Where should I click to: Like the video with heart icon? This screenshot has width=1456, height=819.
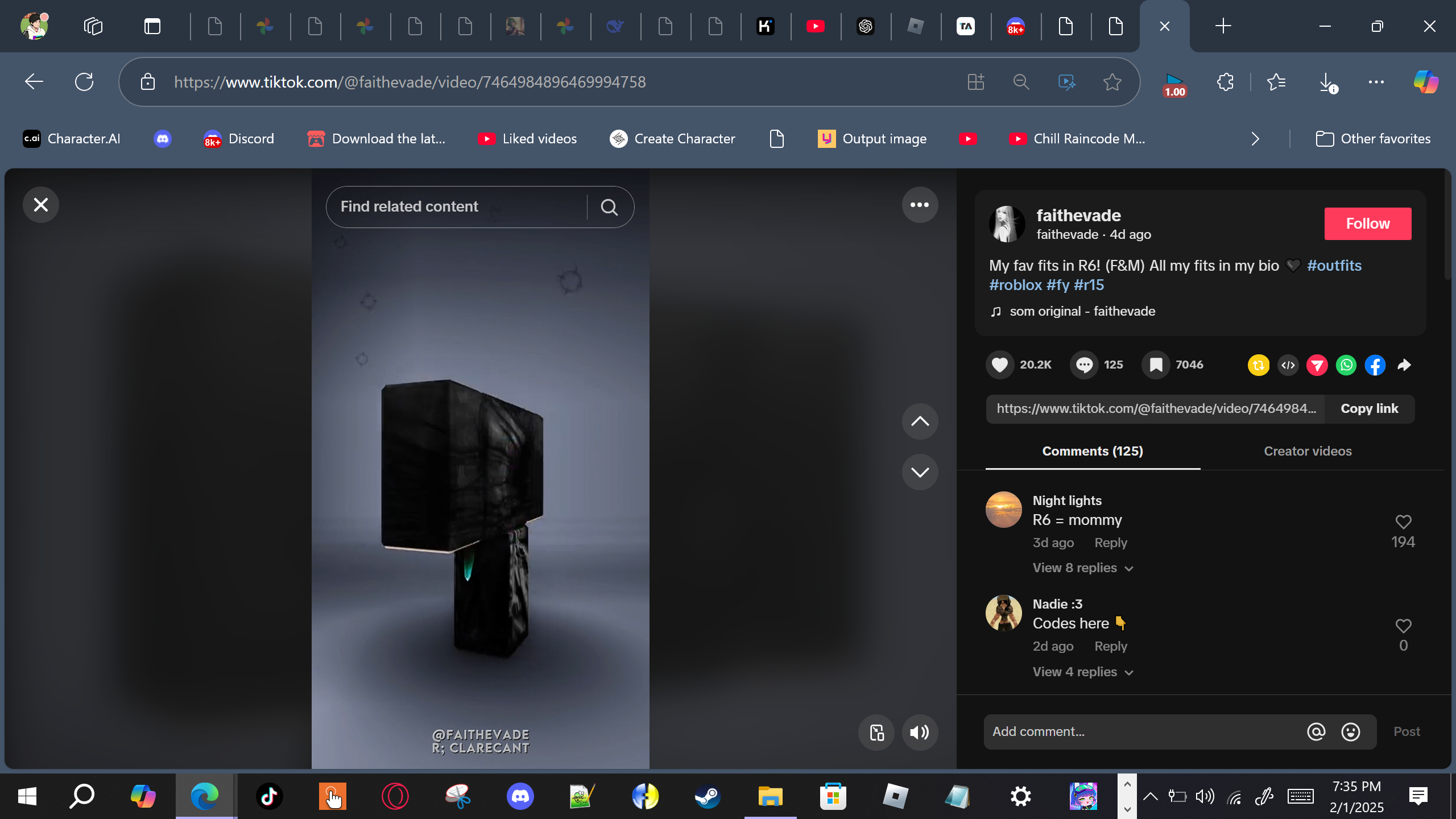tap(1000, 365)
